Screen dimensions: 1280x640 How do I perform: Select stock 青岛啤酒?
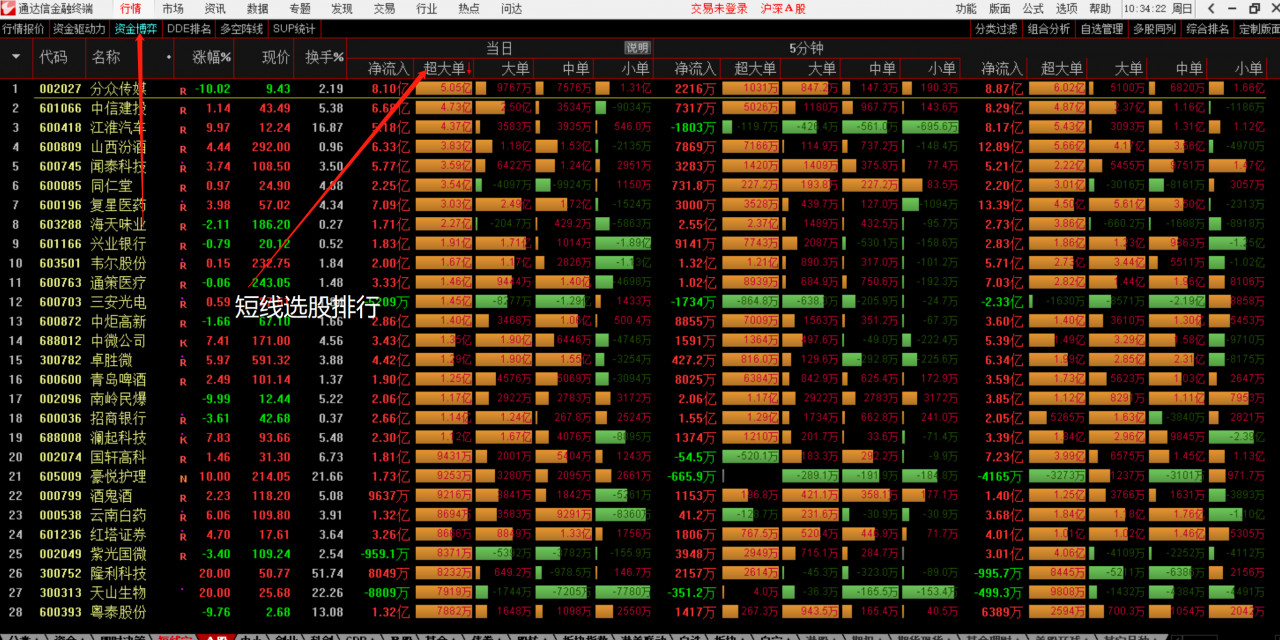pyautogui.click(x=119, y=380)
